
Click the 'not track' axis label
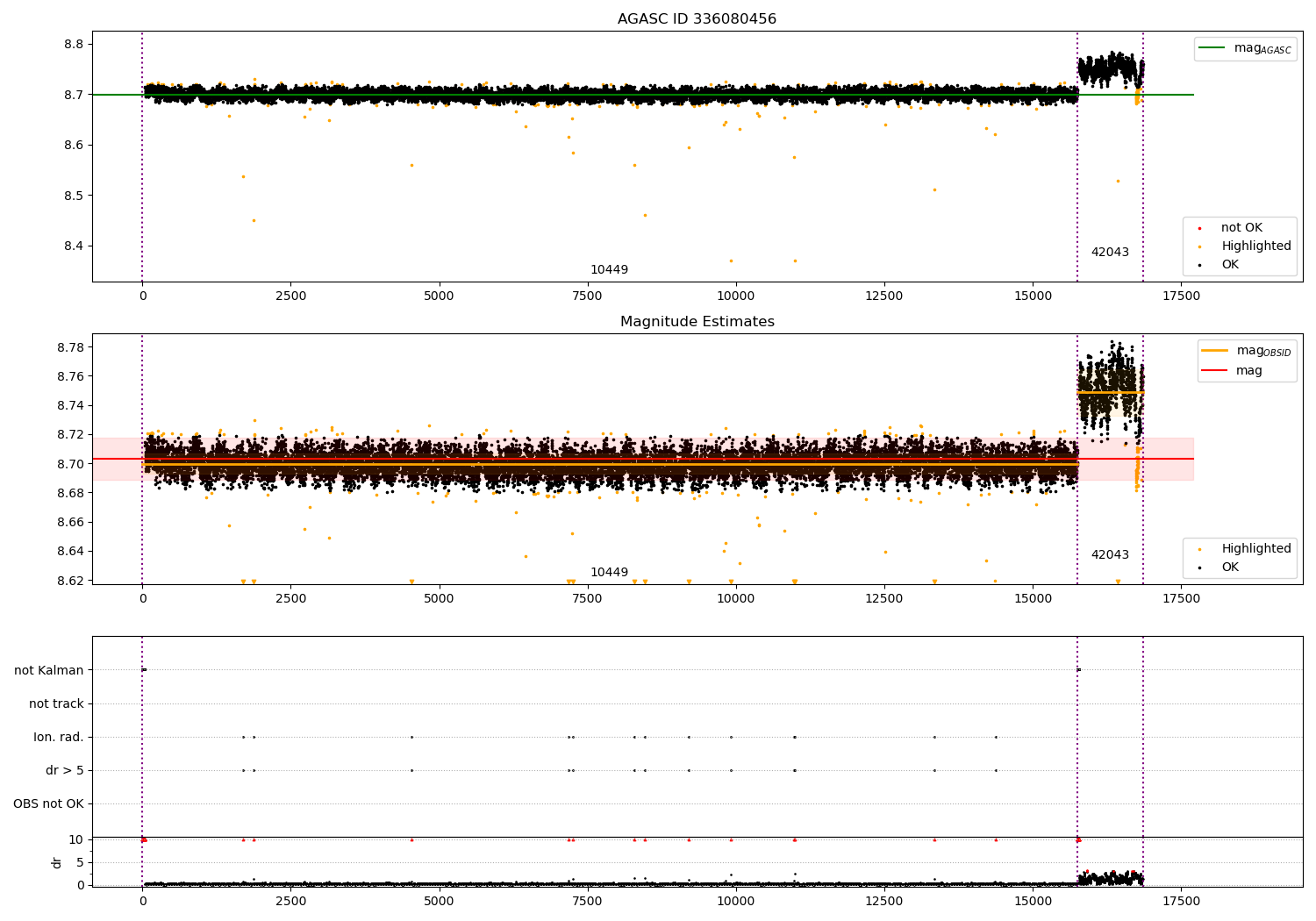coord(56,704)
